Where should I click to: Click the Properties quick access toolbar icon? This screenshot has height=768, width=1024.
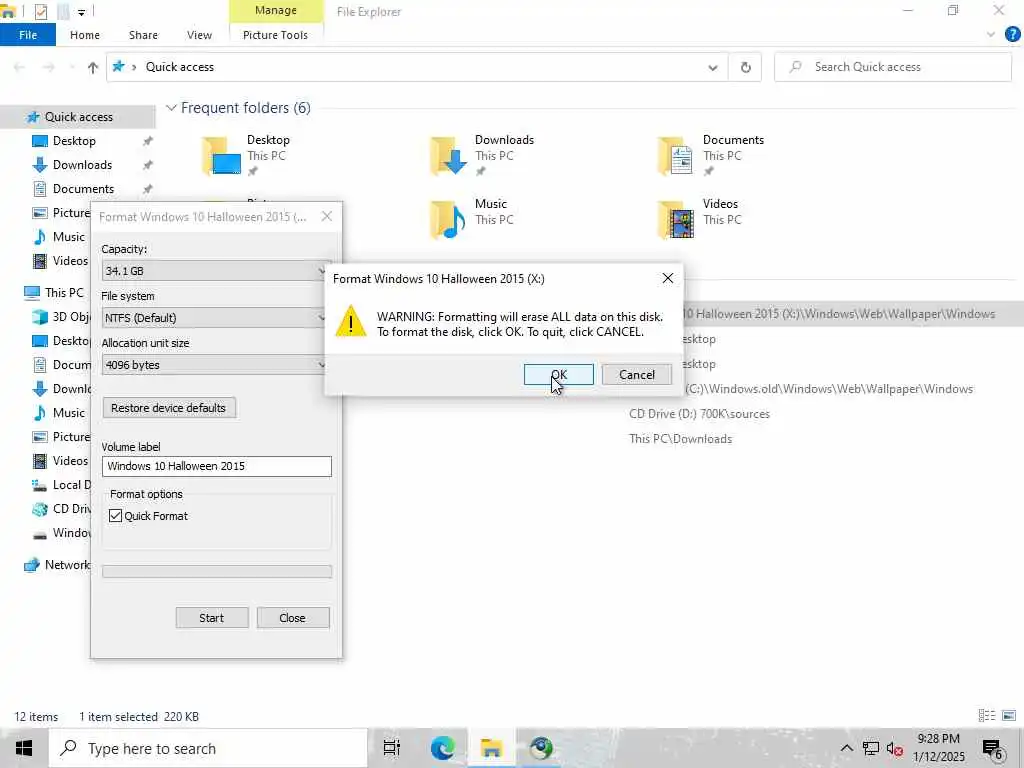tap(40, 11)
